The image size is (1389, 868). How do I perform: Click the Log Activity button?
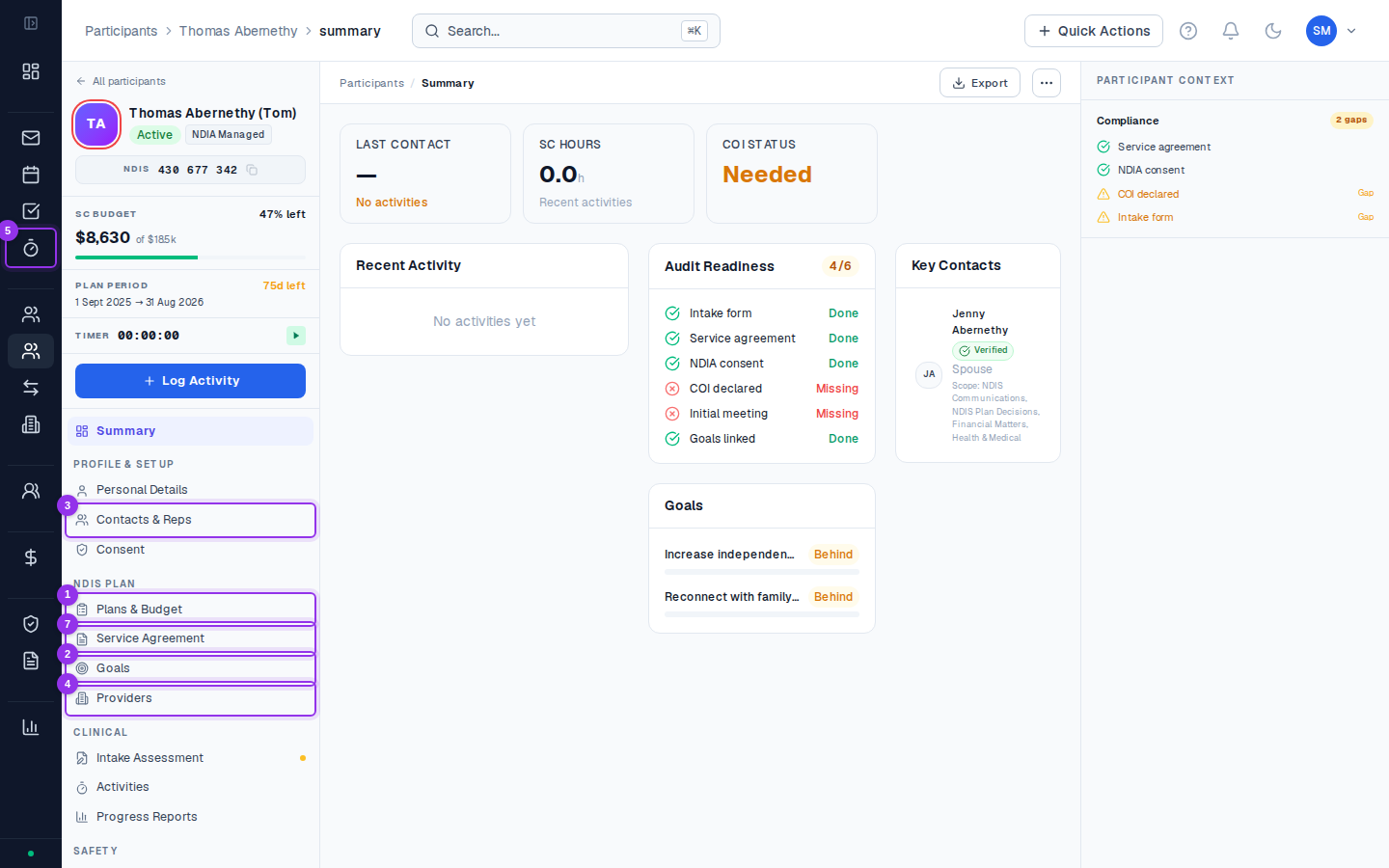point(190,381)
